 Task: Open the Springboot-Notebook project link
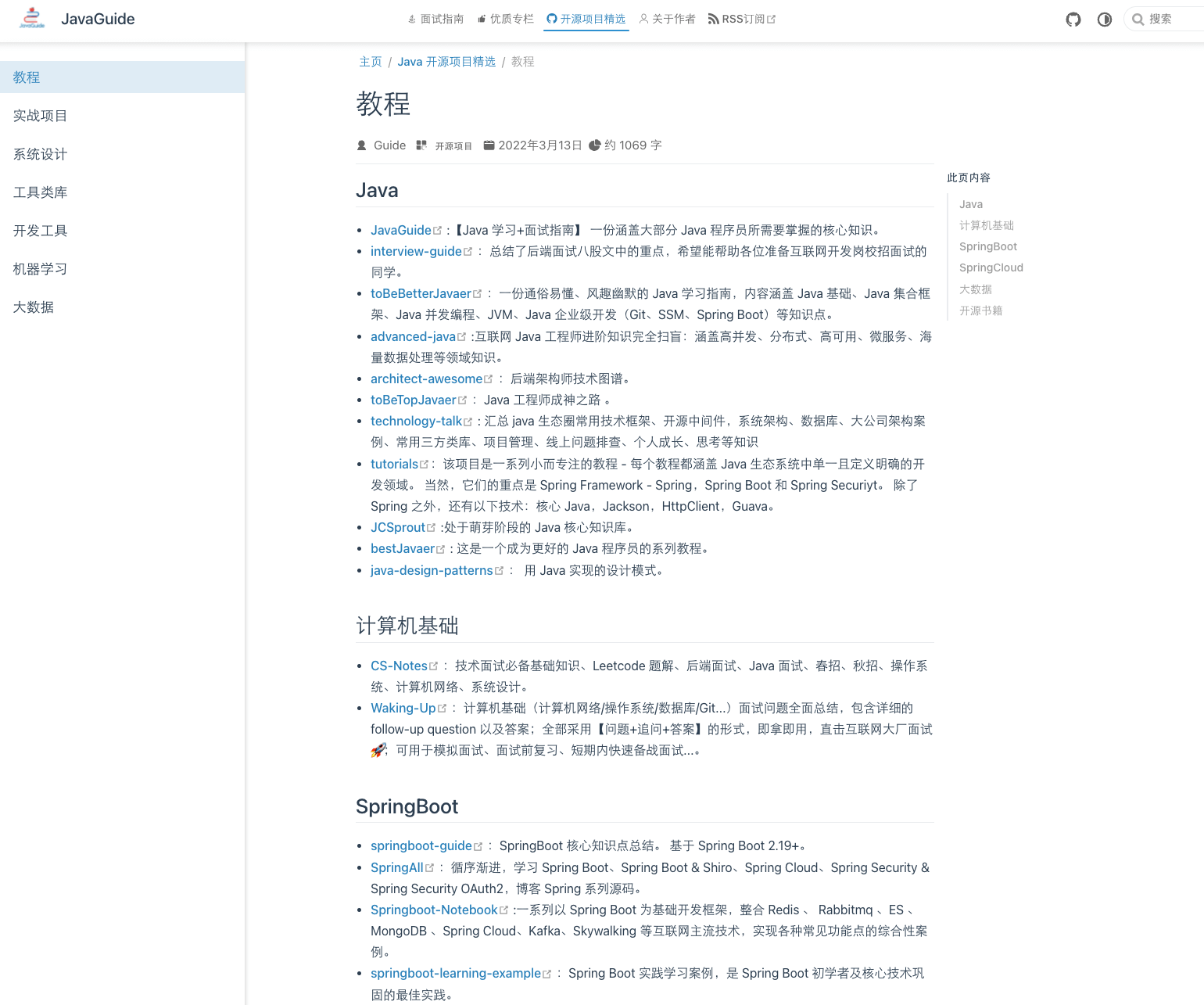[434, 910]
